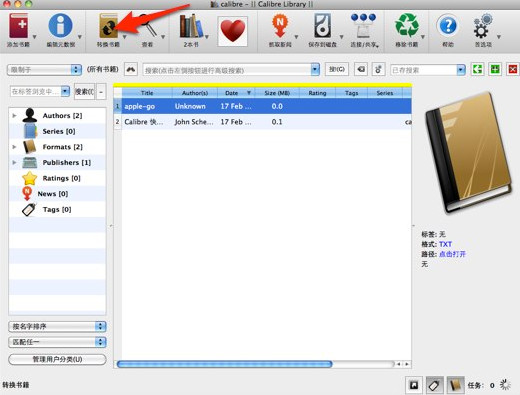Open the library bookshelf icon labeled 2本书
Screen dimensions: 520x395
click(x=191, y=26)
